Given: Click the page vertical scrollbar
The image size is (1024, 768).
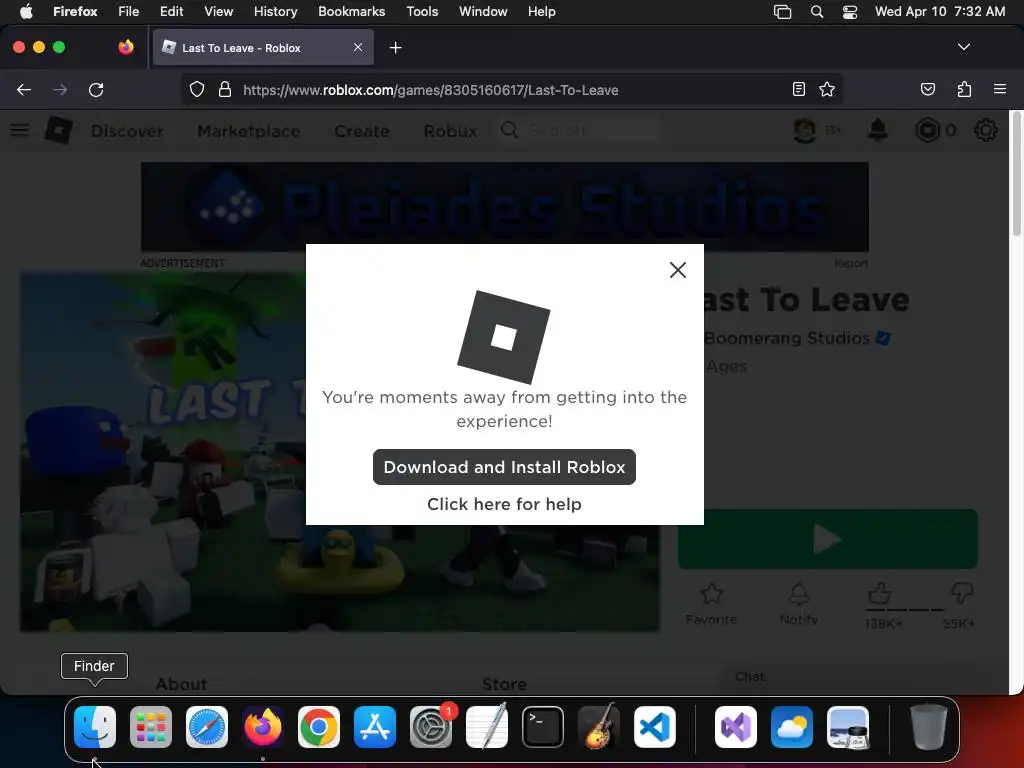Looking at the screenshot, I should pyautogui.click(x=1016, y=176).
